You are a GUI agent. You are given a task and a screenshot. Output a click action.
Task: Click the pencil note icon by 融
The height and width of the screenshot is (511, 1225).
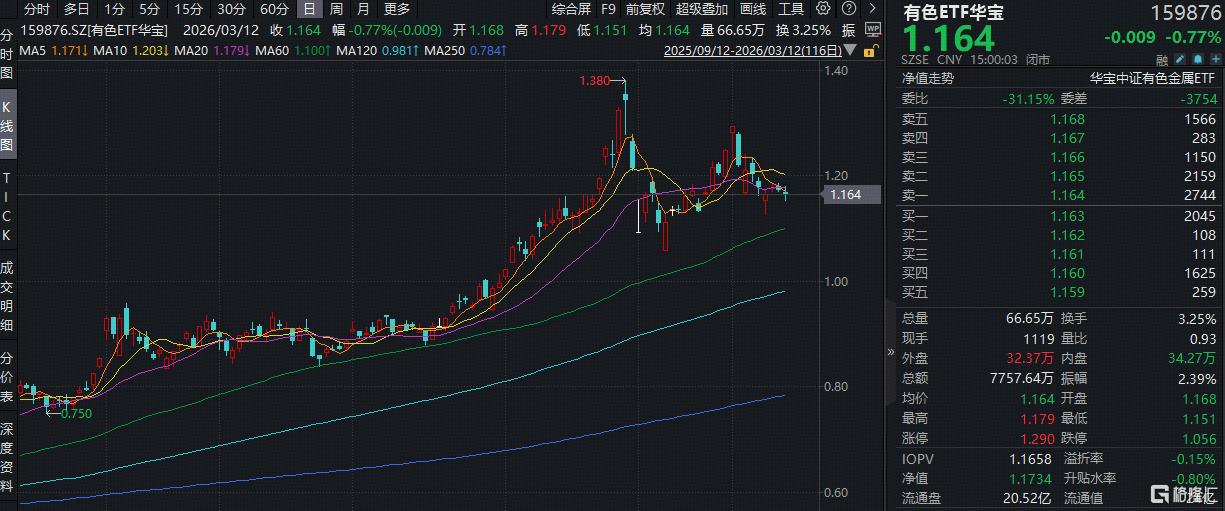click(x=1180, y=59)
